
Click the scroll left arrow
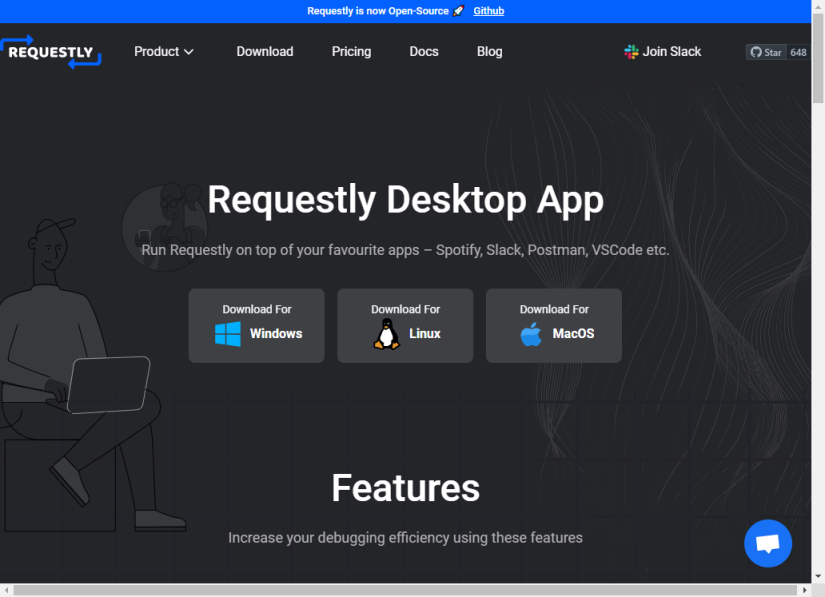click(6, 590)
